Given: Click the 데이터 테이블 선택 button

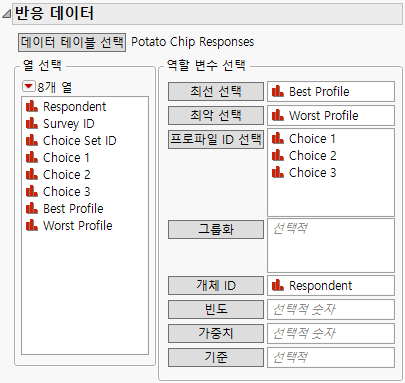Looking at the screenshot, I should coord(72,42).
